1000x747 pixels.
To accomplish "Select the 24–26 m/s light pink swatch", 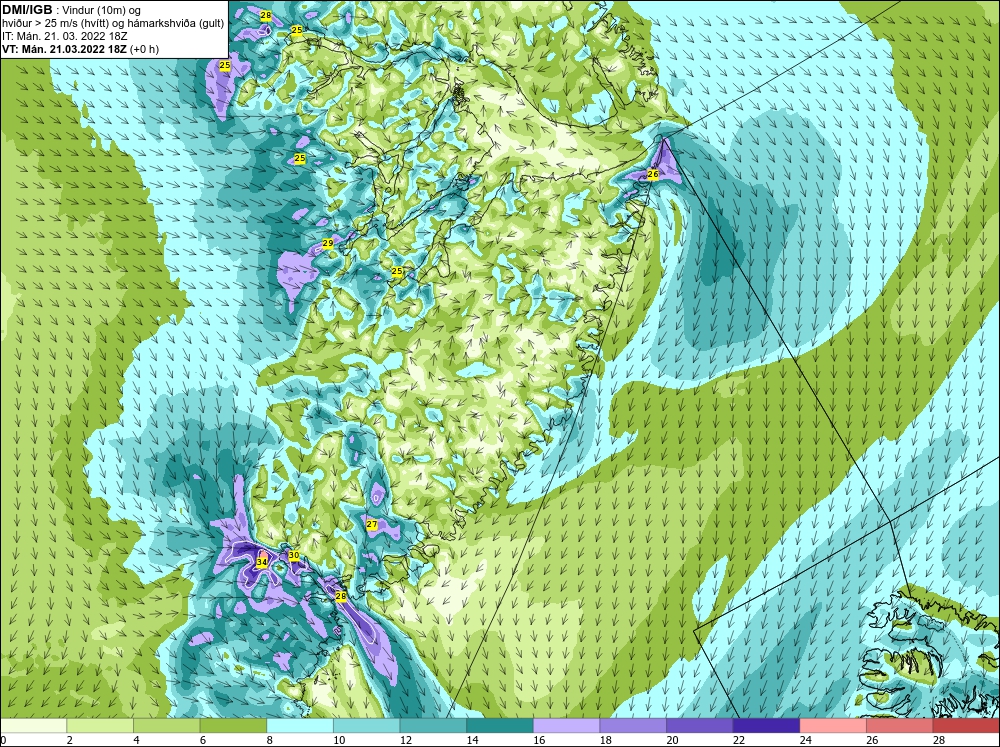I will 833,725.
